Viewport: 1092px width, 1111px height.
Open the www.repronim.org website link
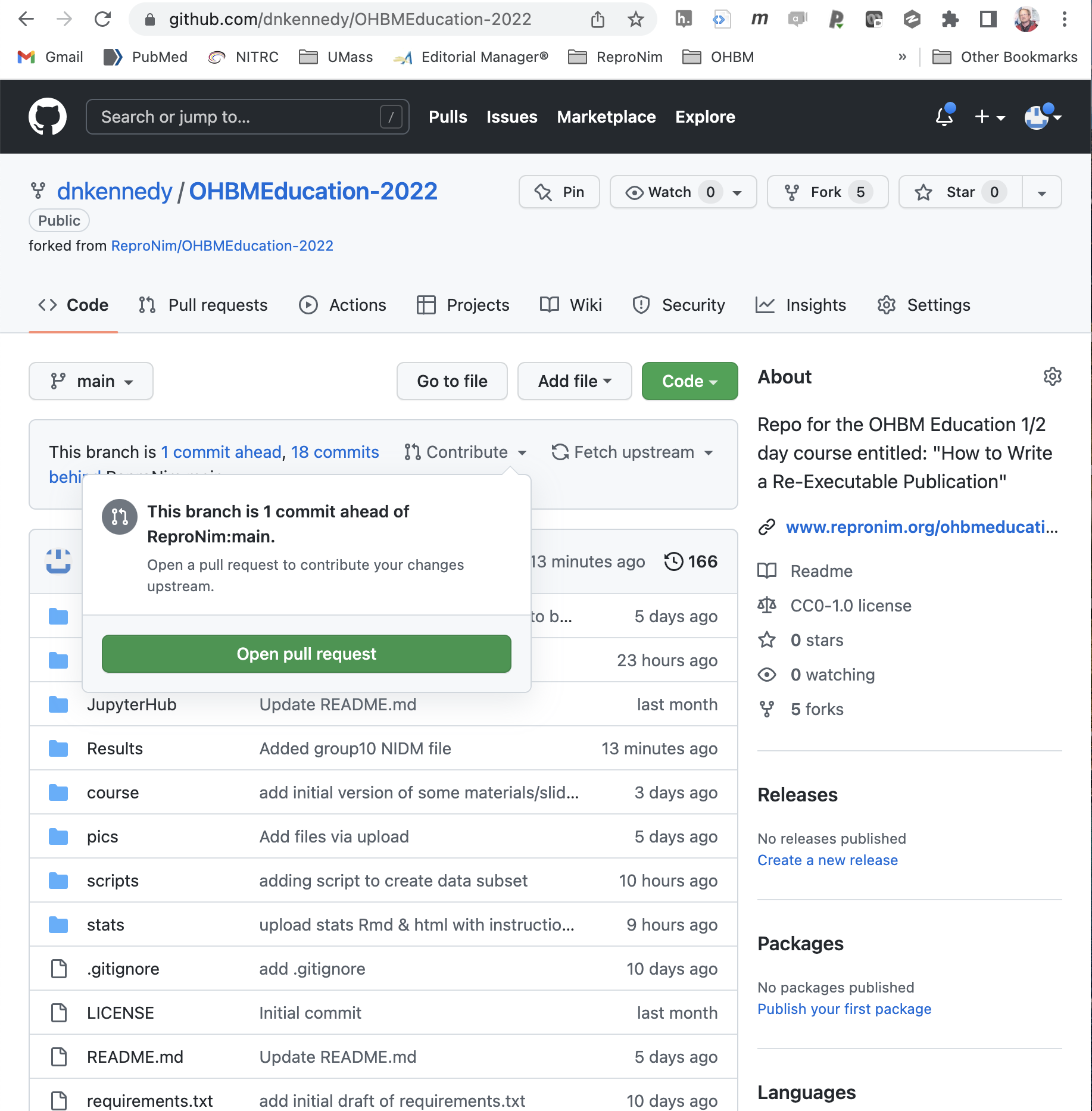pos(921,527)
